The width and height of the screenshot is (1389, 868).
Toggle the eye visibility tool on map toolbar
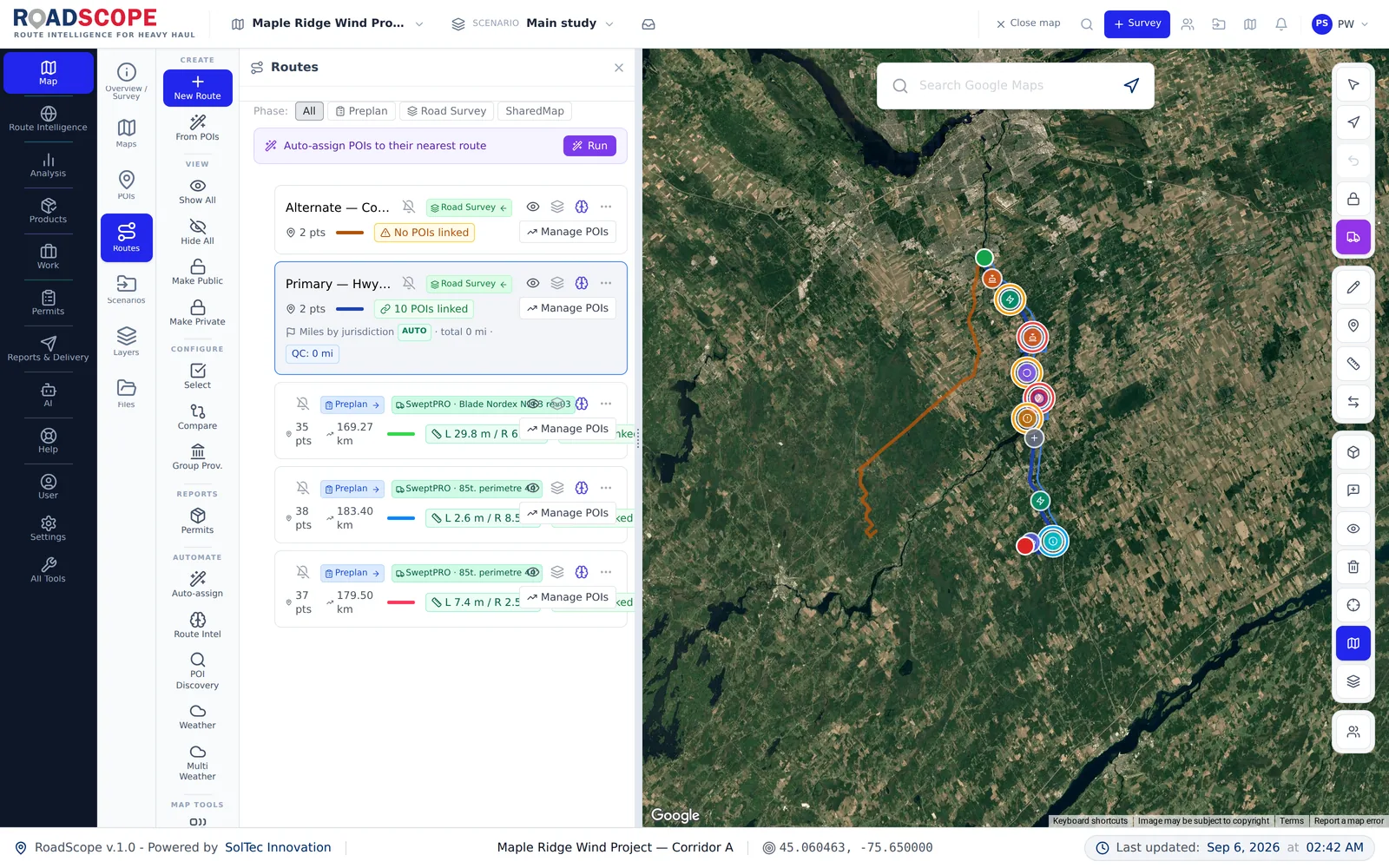(x=1353, y=529)
